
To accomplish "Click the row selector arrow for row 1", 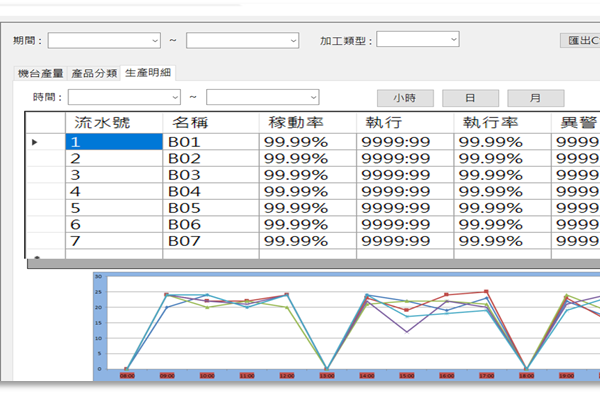I will 34,142.
